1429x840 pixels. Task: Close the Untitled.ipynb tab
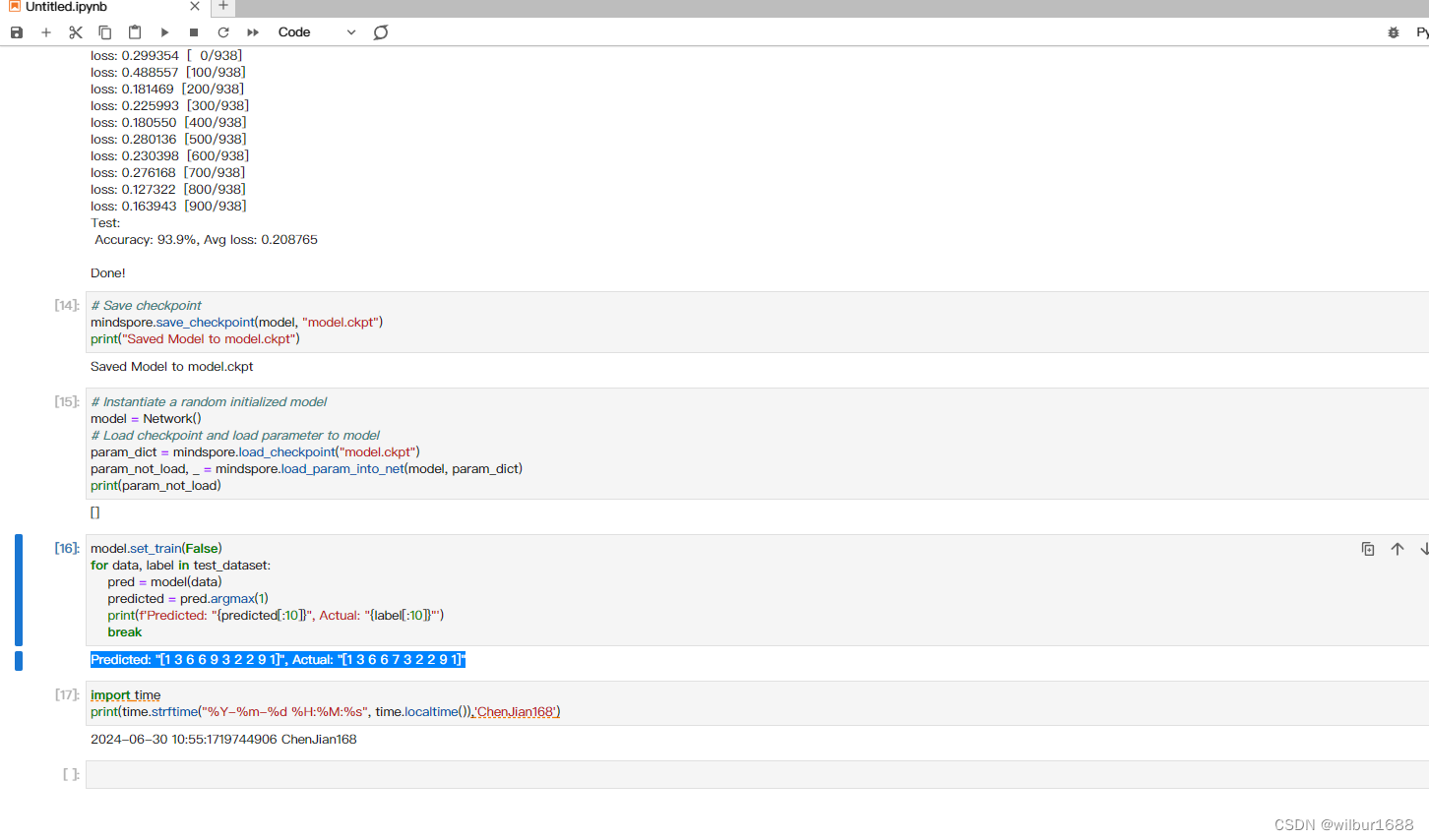tap(194, 7)
